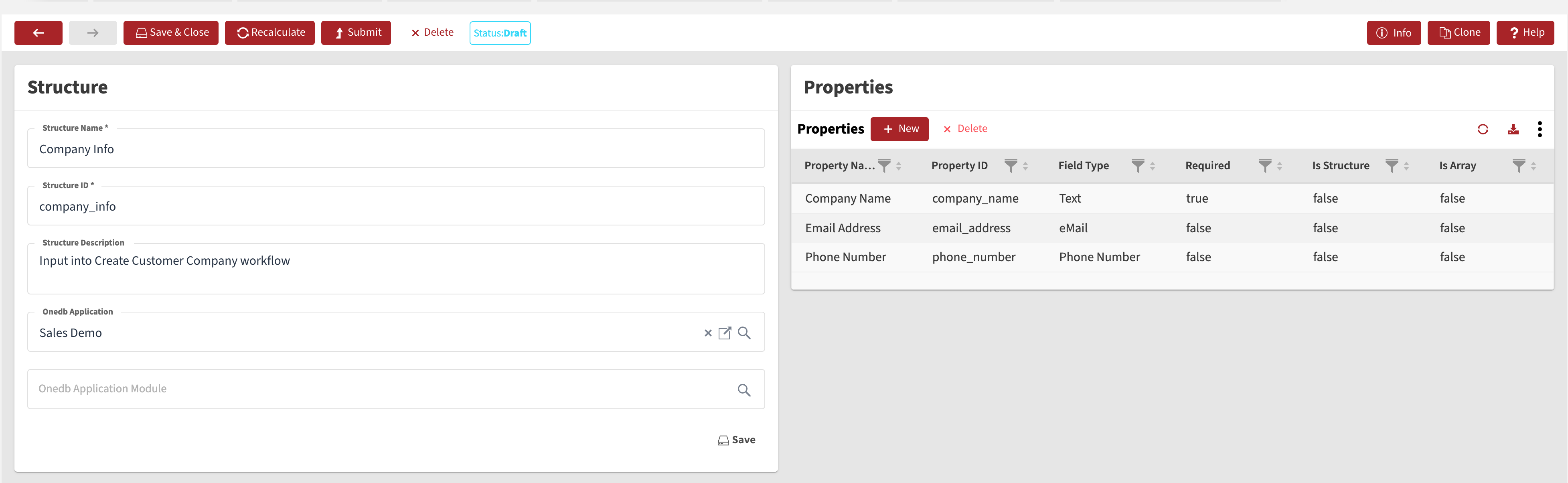Search for an Onedb Application
This screenshot has width=1568, height=483.
pos(744,333)
